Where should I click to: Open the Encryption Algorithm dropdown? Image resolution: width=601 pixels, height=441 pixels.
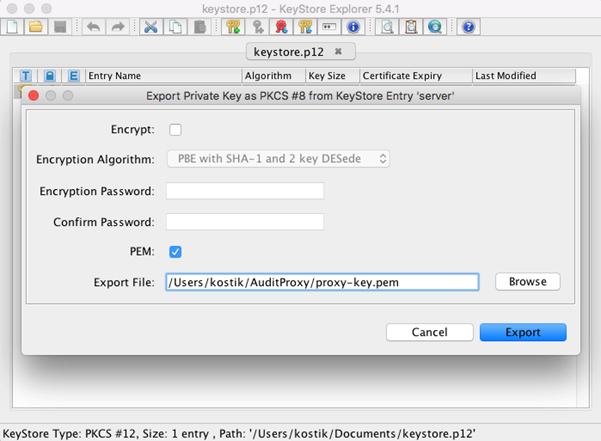click(279, 159)
